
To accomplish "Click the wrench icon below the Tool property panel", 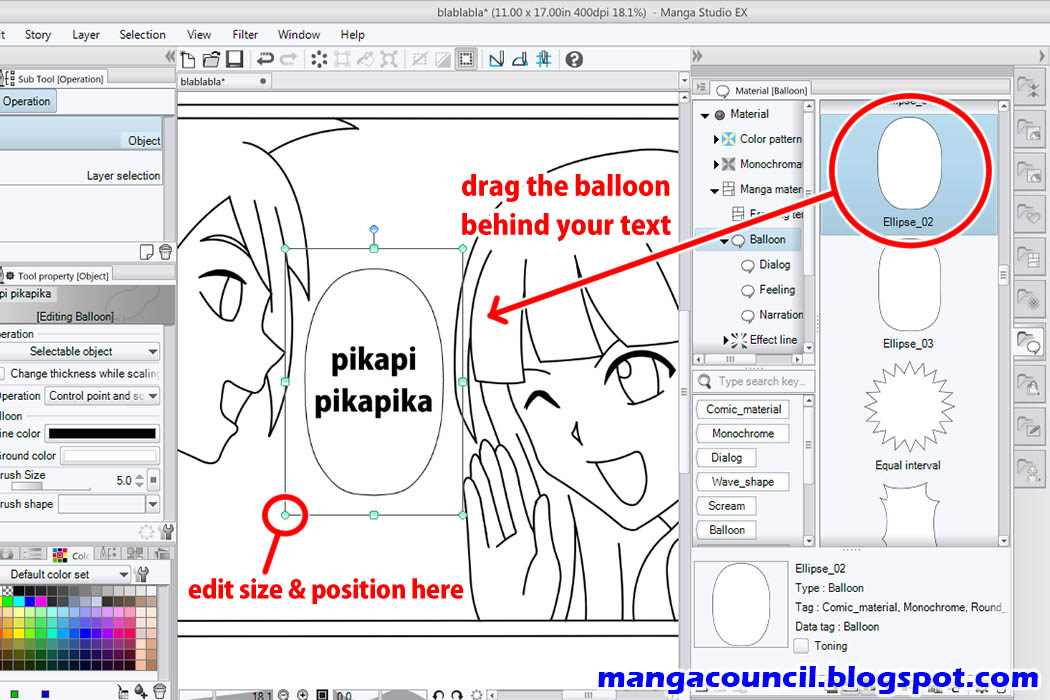I will pyautogui.click(x=167, y=532).
